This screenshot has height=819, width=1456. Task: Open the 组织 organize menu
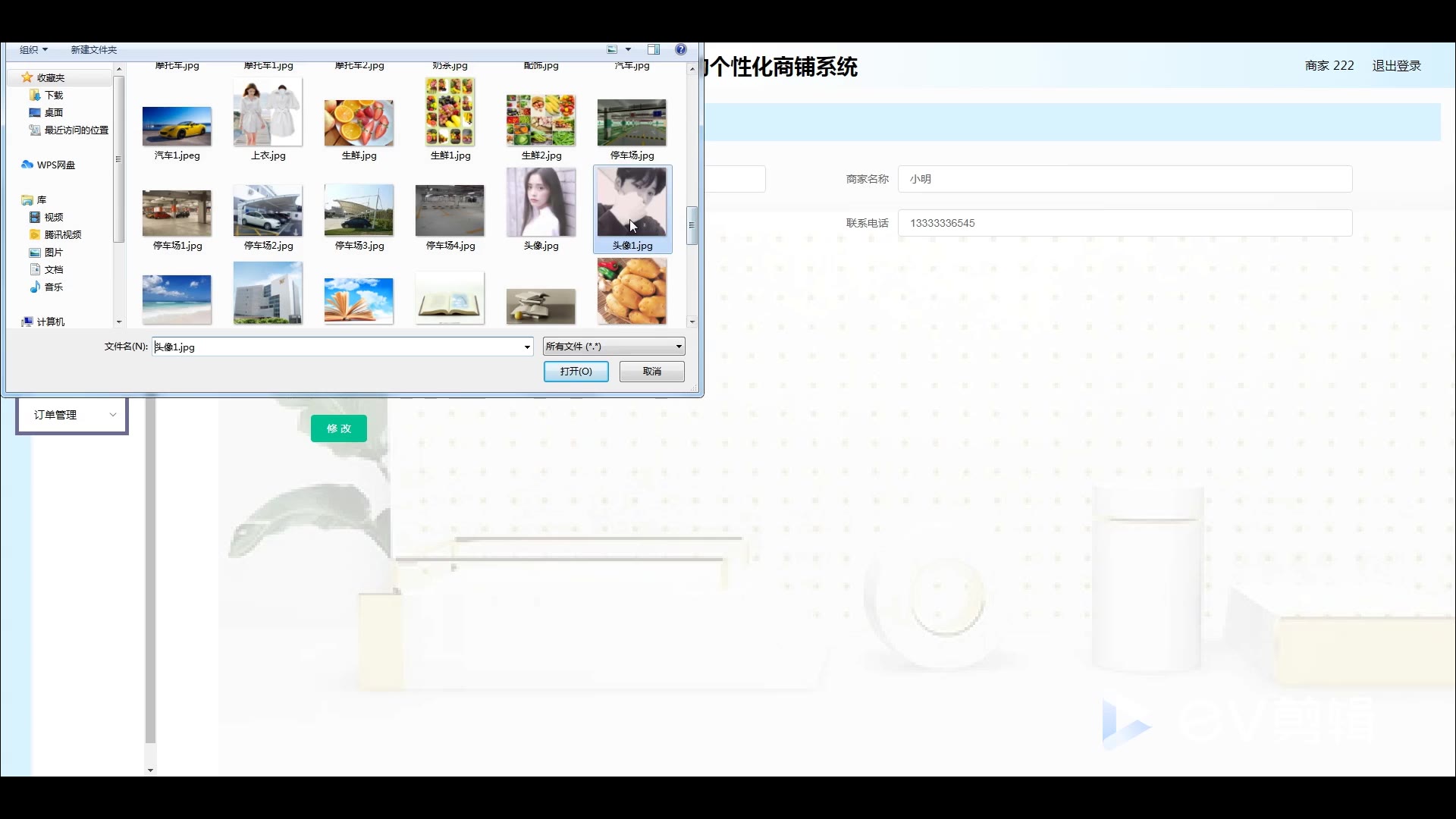[33, 49]
